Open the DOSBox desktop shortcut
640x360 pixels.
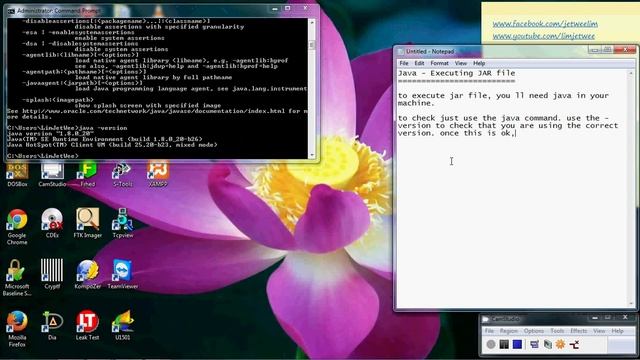[17, 174]
